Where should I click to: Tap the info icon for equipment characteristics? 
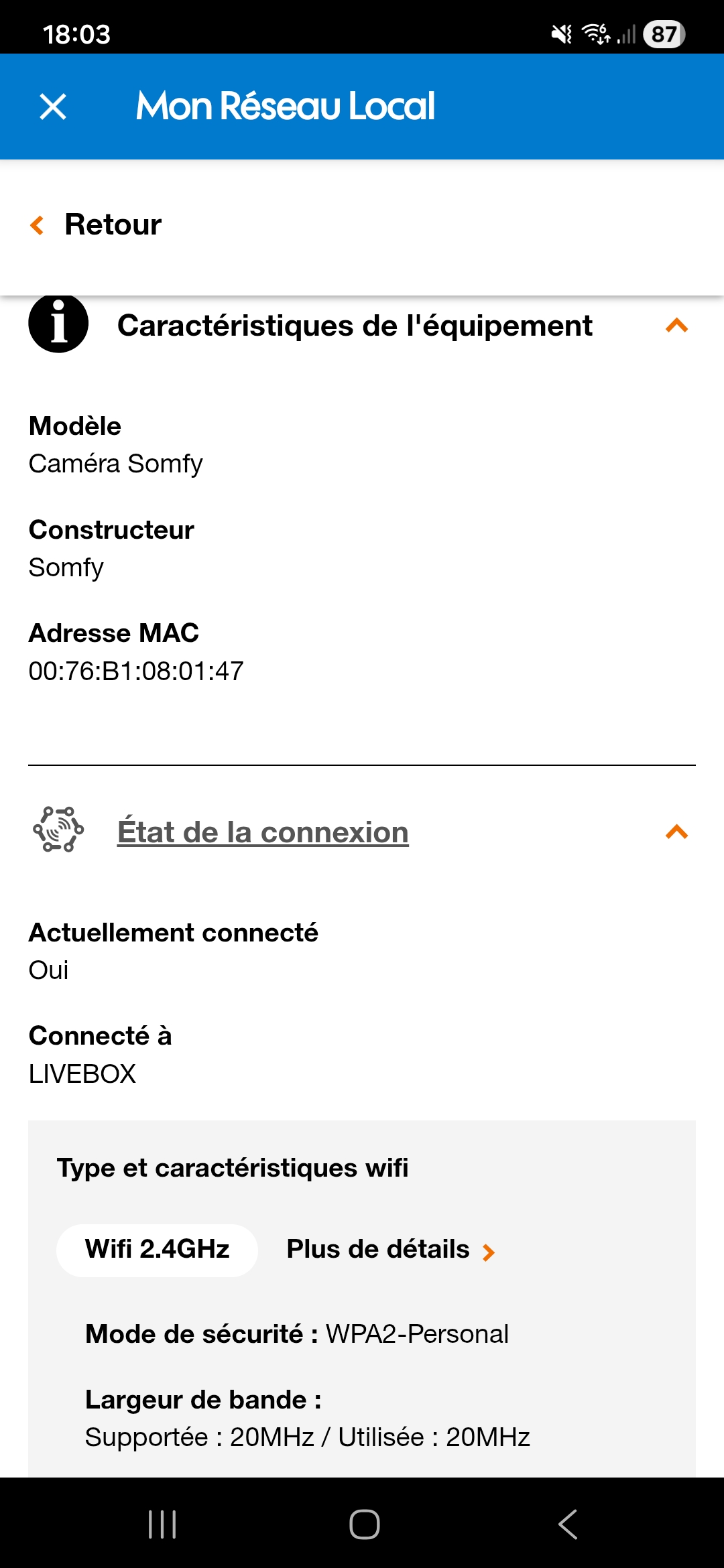[x=58, y=324]
